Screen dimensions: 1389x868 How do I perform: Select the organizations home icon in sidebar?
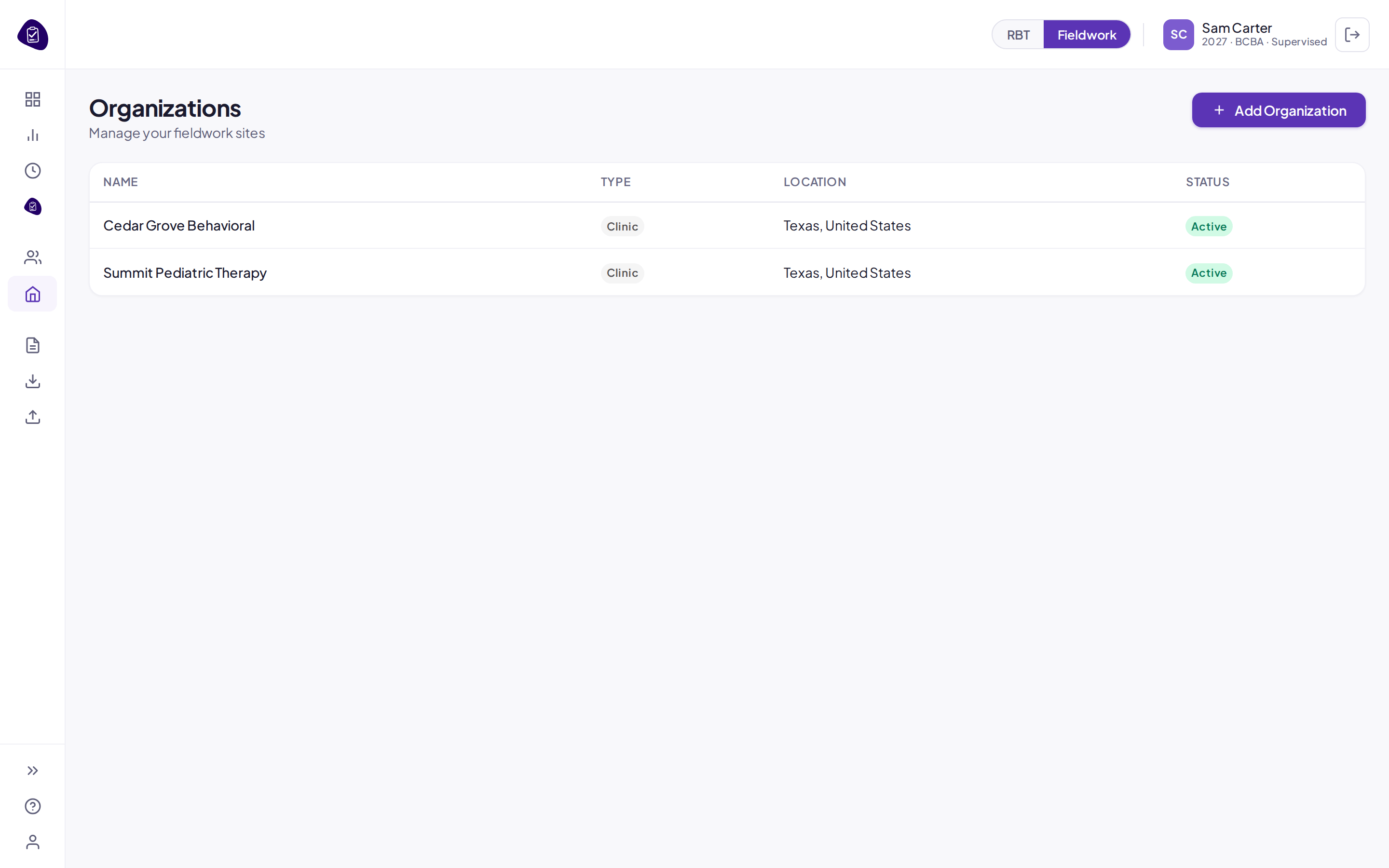[33, 294]
